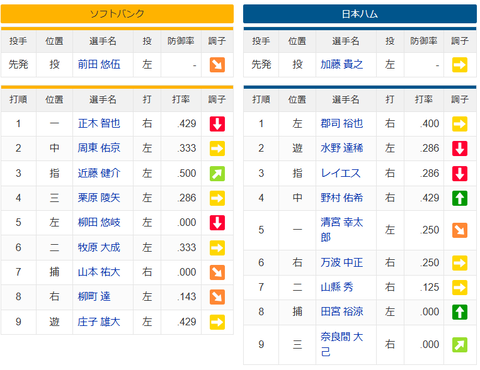Open 奈良間 大己 player link
The height and width of the screenshot is (370, 480).
(x=342, y=344)
